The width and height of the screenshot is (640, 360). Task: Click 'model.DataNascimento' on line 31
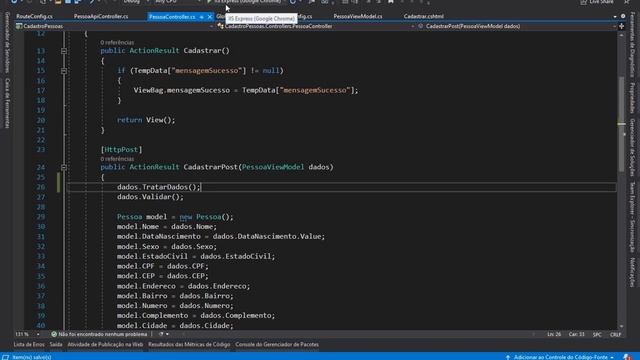point(159,236)
